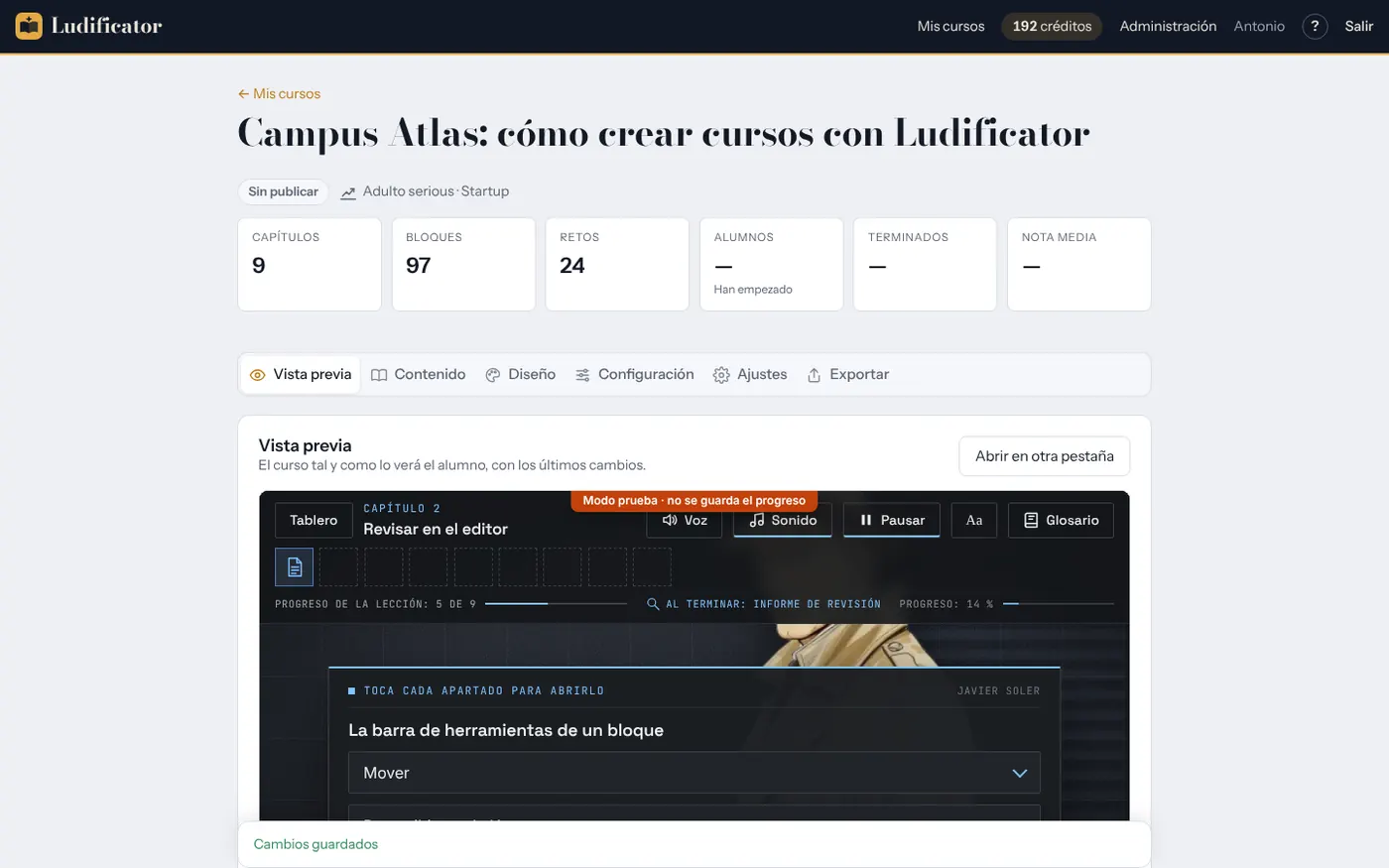Open the Diseño tab
This screenshot has width=1389, height=868.
[x=520, y=375]
